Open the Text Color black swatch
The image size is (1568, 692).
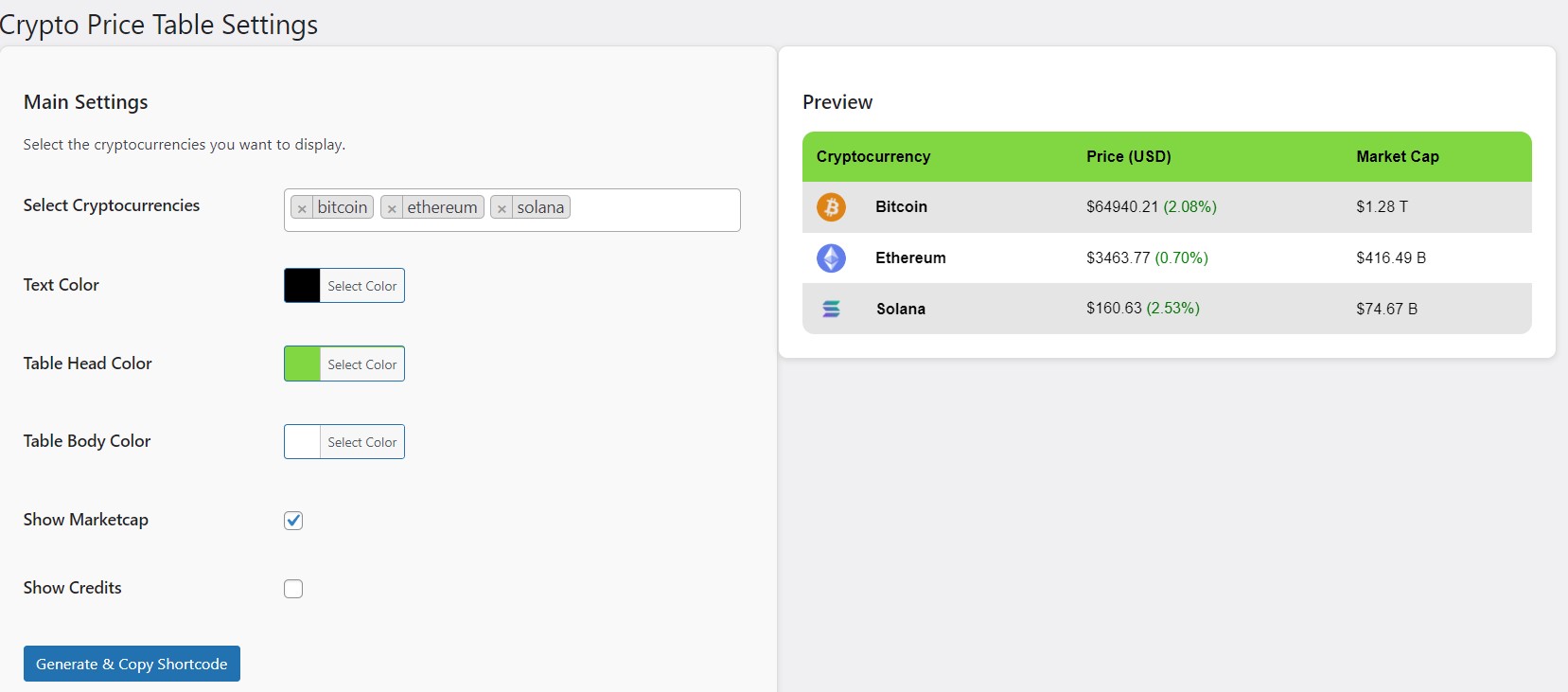coord(303,286)
